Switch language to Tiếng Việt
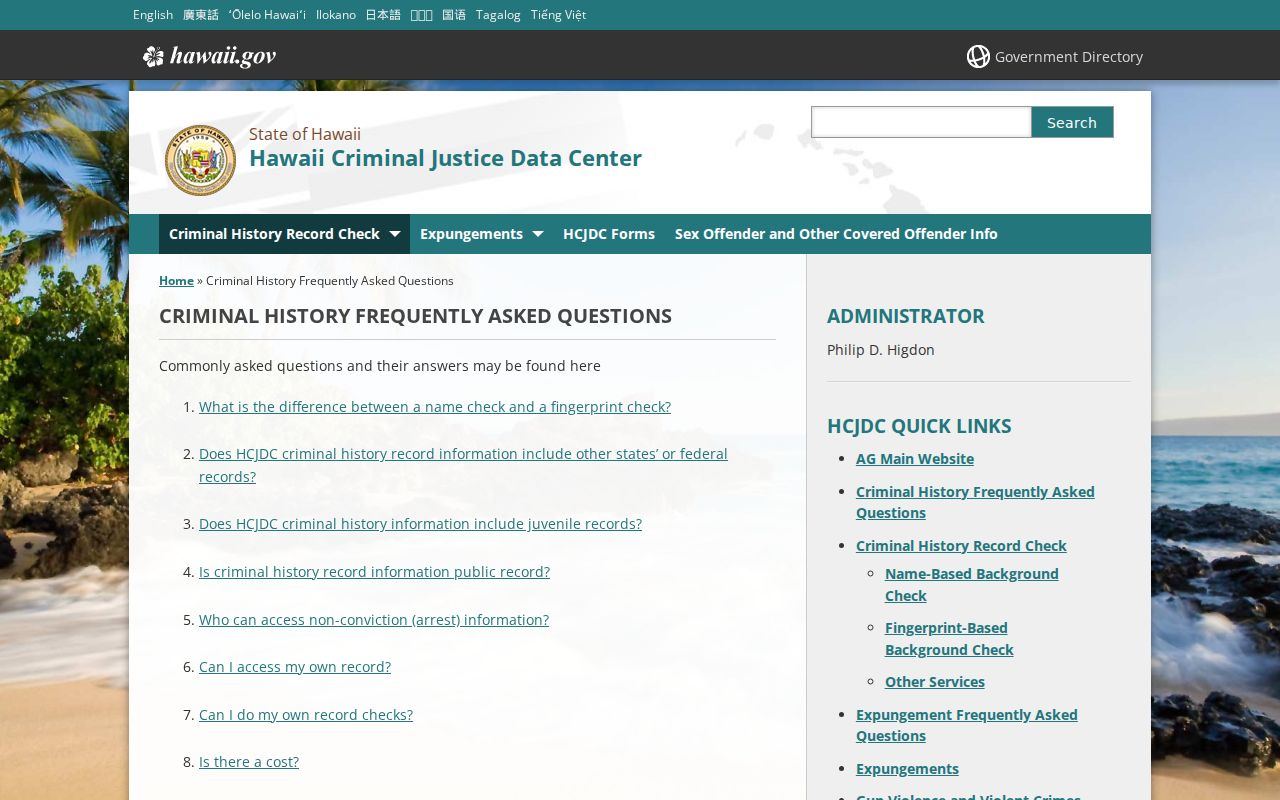The image size is (1280, 800). [x=558, y=15]
